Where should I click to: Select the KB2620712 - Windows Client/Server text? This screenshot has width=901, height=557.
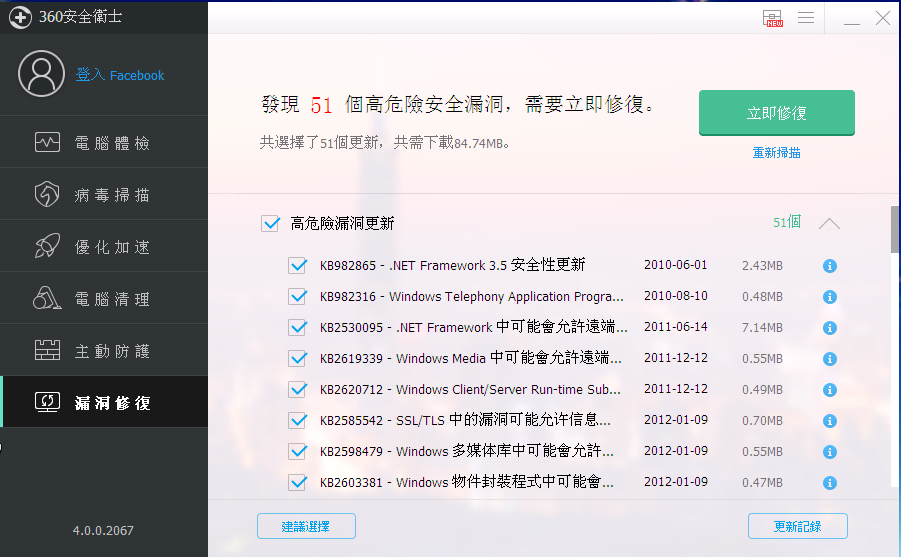click(470, 390)
